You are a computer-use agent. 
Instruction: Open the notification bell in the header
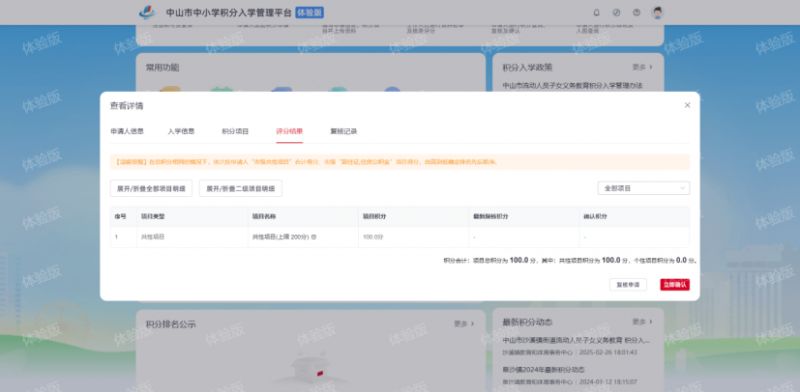pos(596,13)
